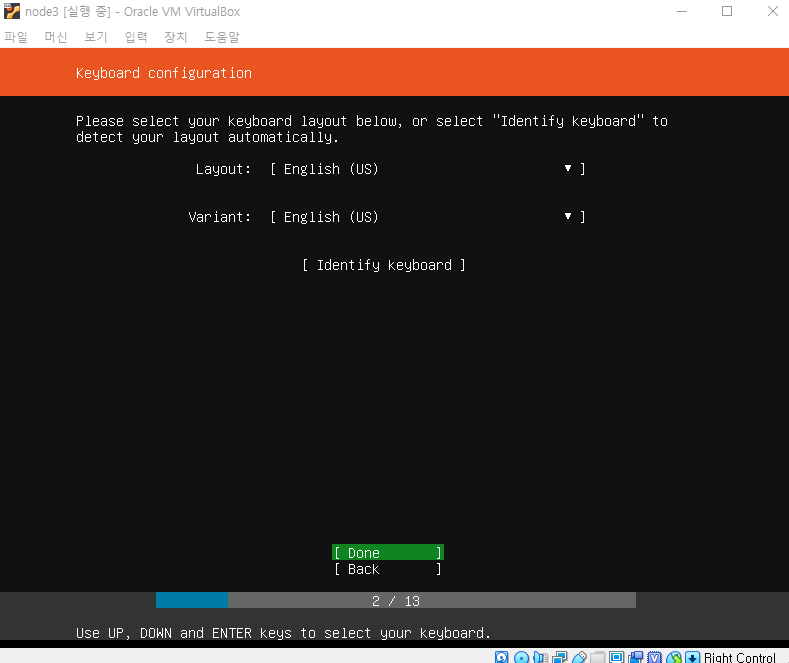Click the audio status icon

tap(540, 657)
